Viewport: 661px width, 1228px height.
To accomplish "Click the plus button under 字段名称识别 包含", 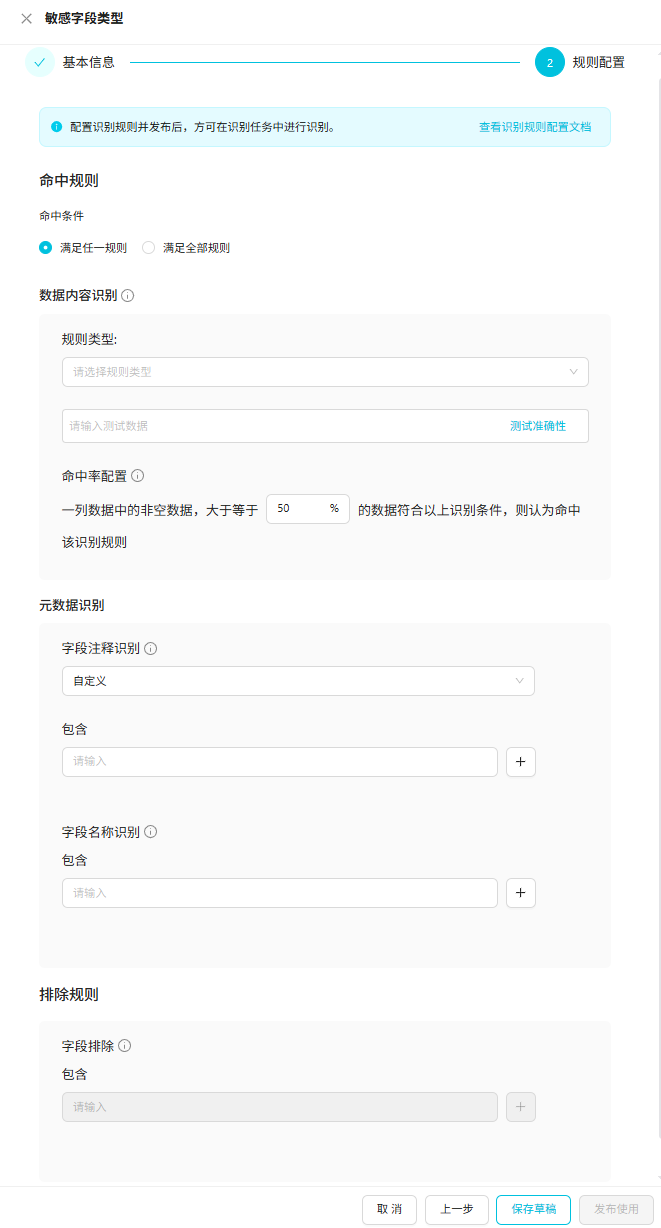I will 520,893.
